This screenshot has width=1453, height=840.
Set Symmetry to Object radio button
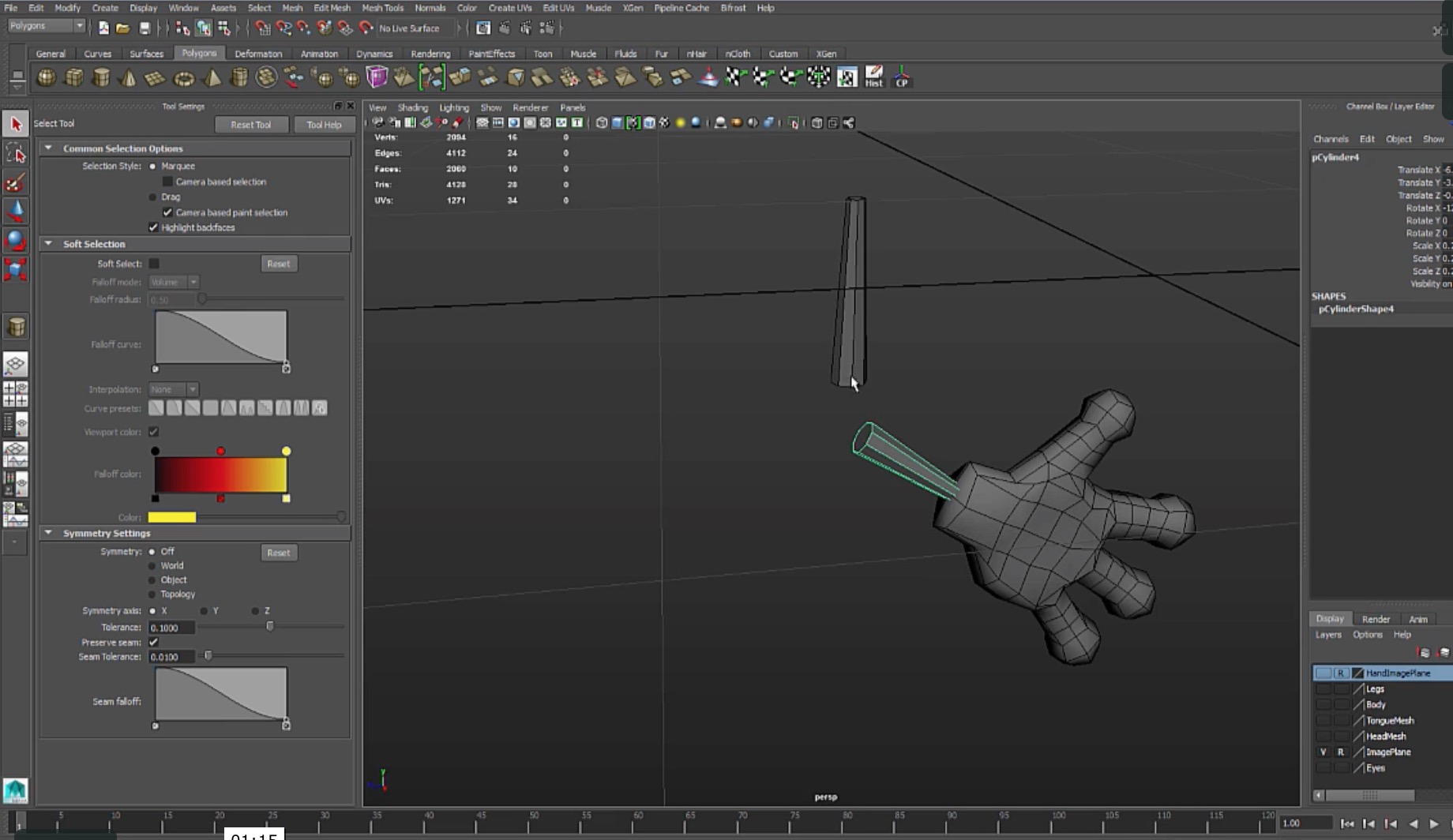coord(150,579)
